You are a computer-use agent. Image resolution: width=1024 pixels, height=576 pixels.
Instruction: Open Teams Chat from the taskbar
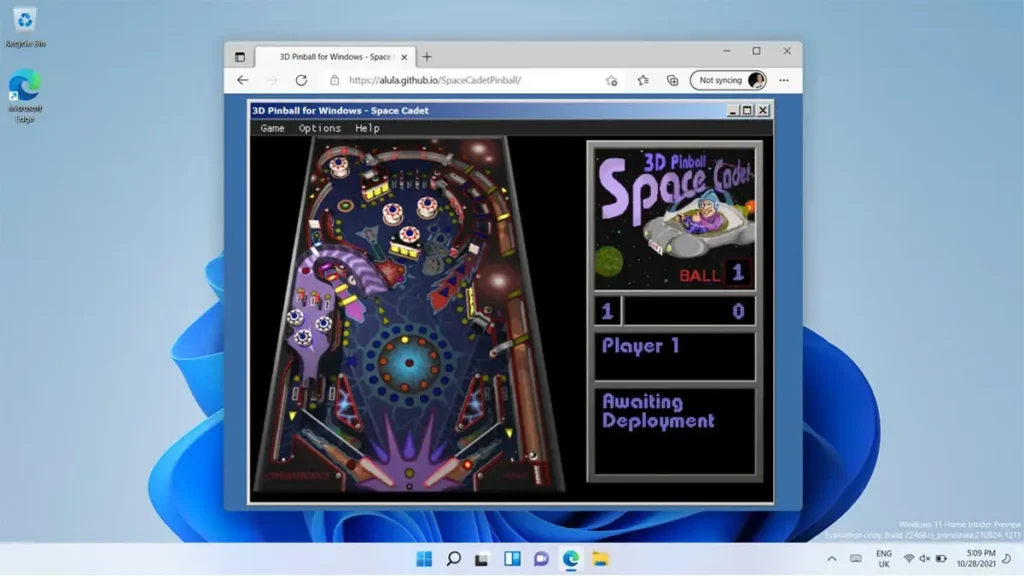click(x=541, y=559)
